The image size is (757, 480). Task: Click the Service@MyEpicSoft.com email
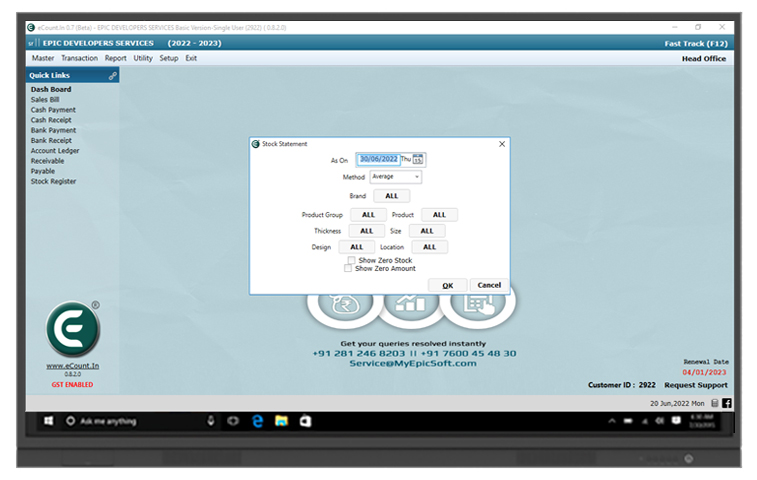[413, 364]
